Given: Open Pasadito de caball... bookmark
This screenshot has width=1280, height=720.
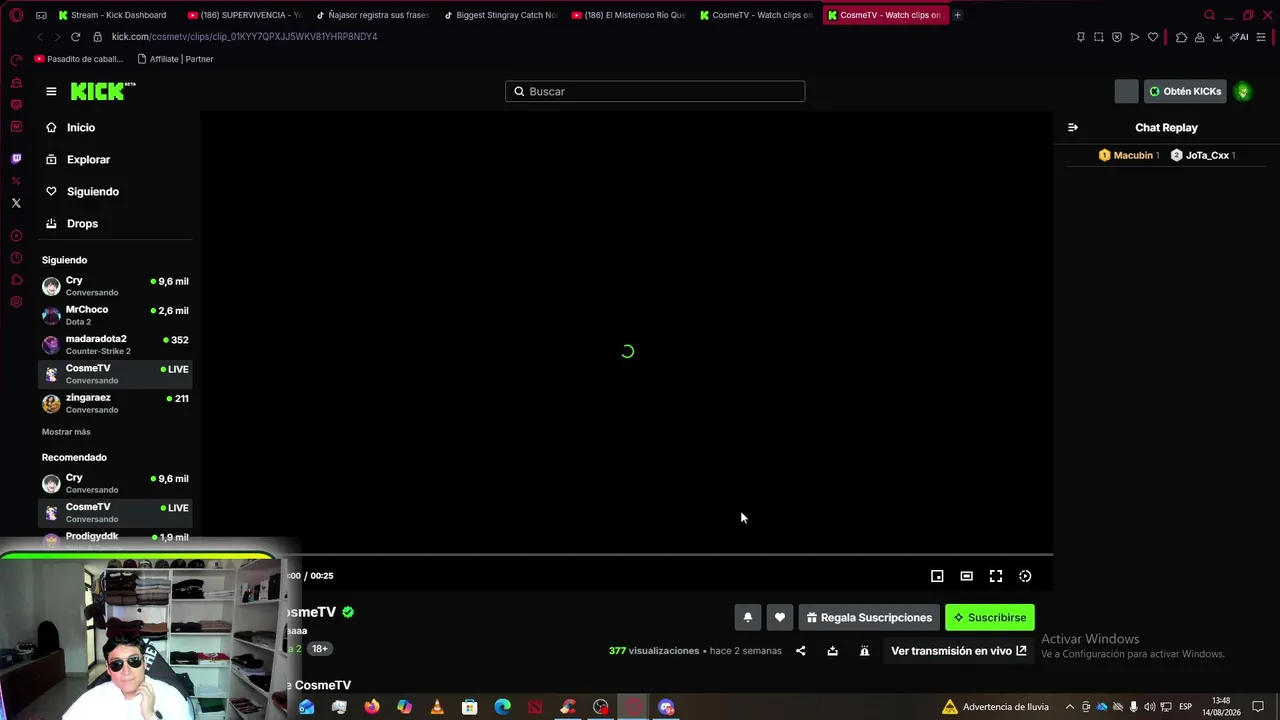Looking at the screenshot, I should (x=79, y=59).
